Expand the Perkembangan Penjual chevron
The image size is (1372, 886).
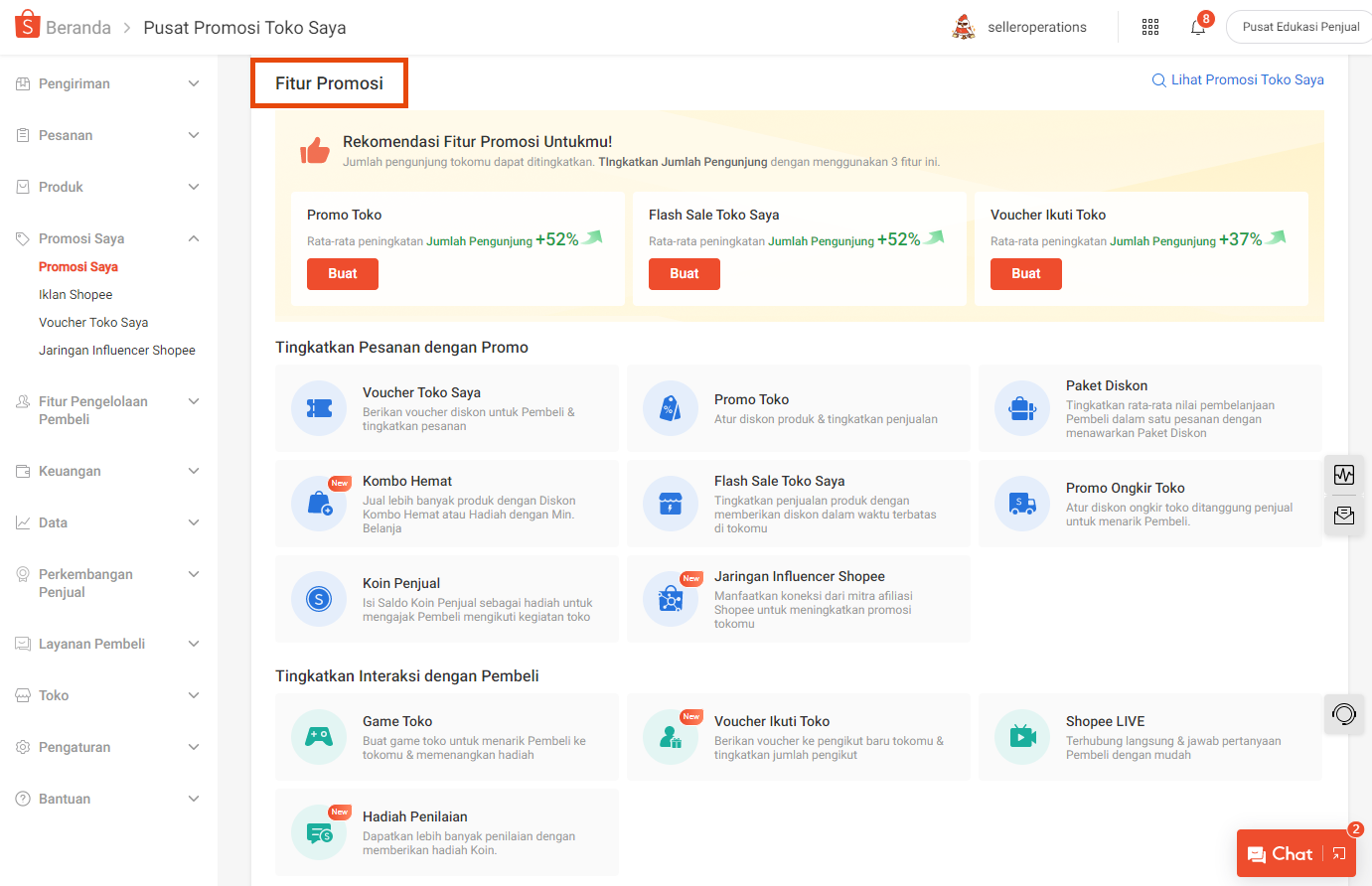194,574
